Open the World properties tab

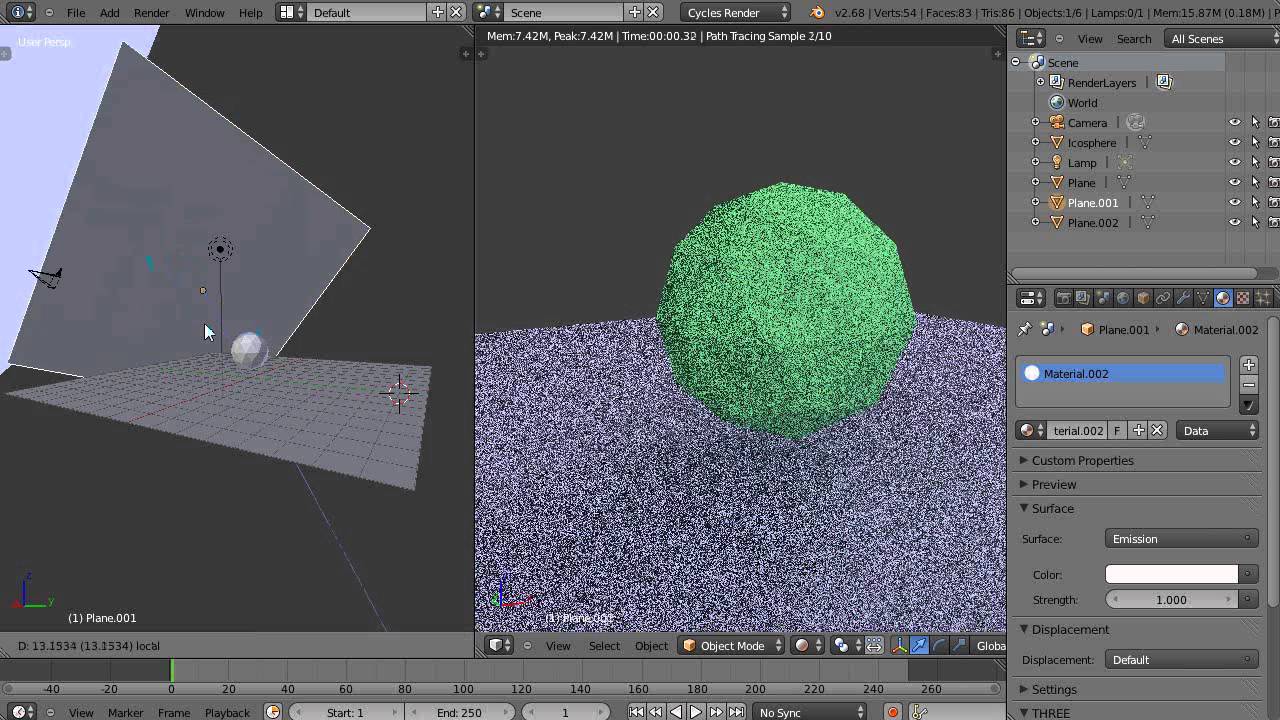point(1123,298)
